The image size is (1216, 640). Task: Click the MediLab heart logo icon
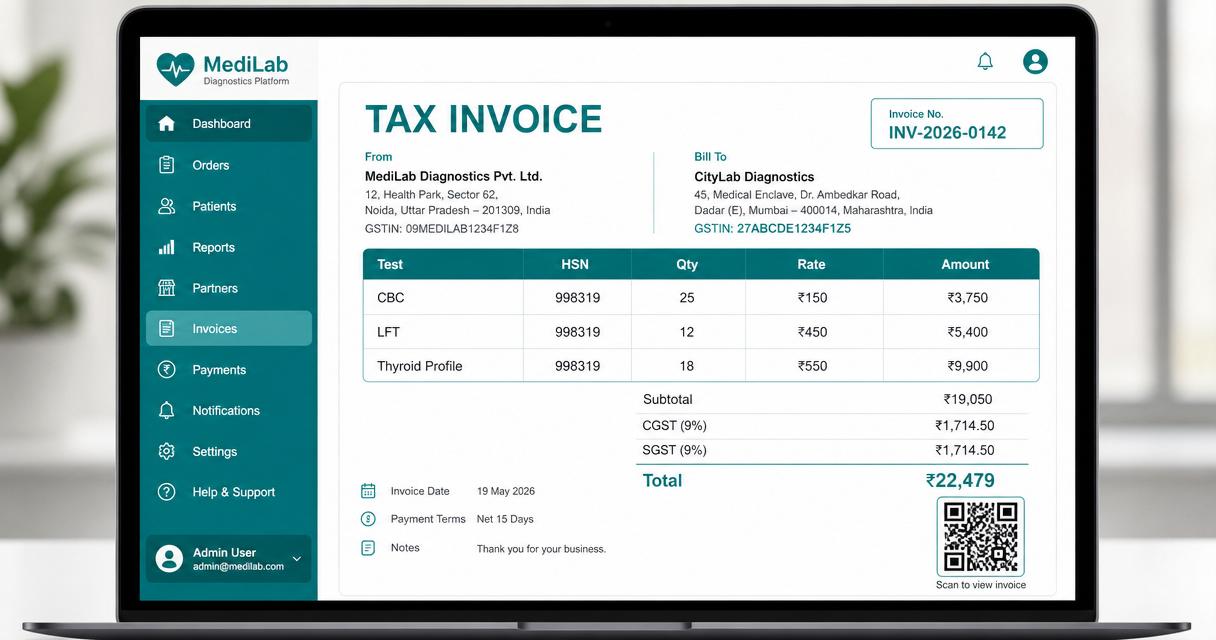(175, 68)
